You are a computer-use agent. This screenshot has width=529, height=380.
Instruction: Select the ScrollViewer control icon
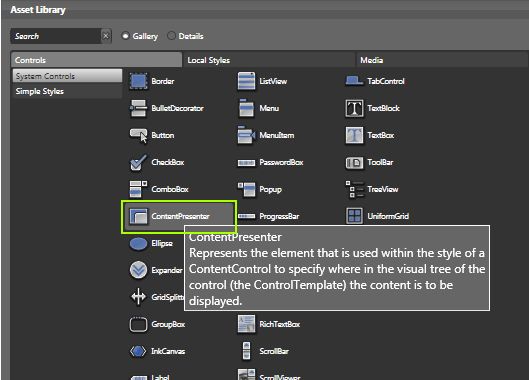(246, 374)
